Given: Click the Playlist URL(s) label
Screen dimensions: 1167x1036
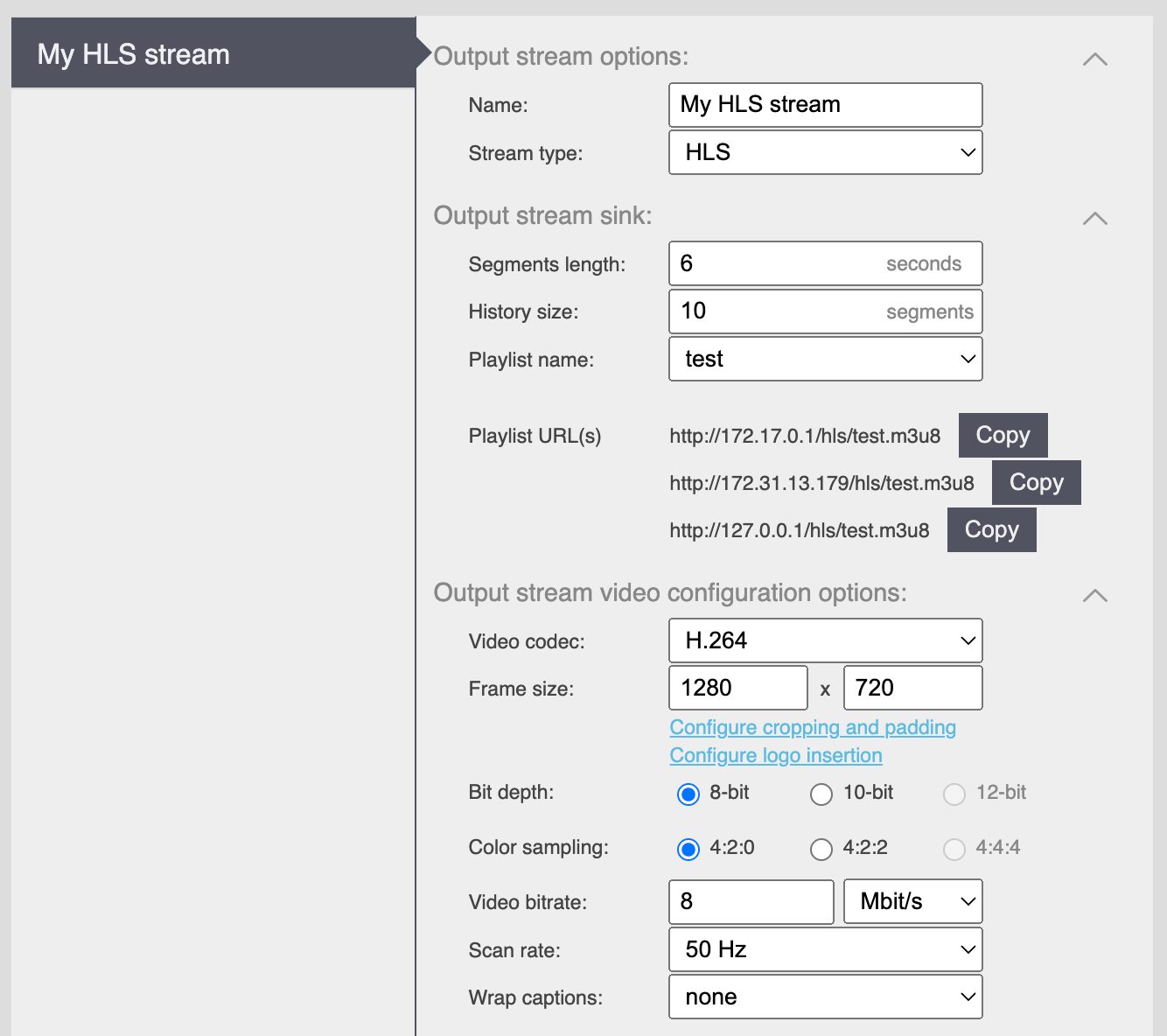Looking at the screenshot, I should tap(535, 436).
